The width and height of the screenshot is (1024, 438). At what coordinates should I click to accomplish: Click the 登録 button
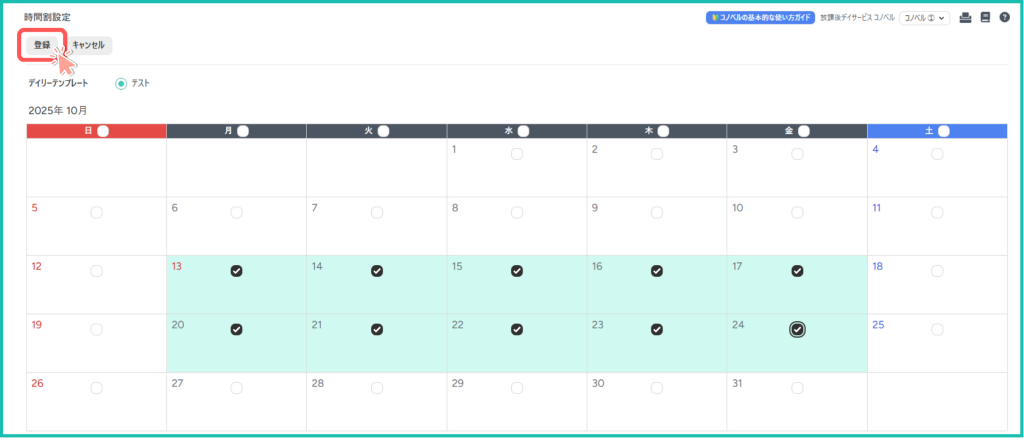tap(42, 45)
